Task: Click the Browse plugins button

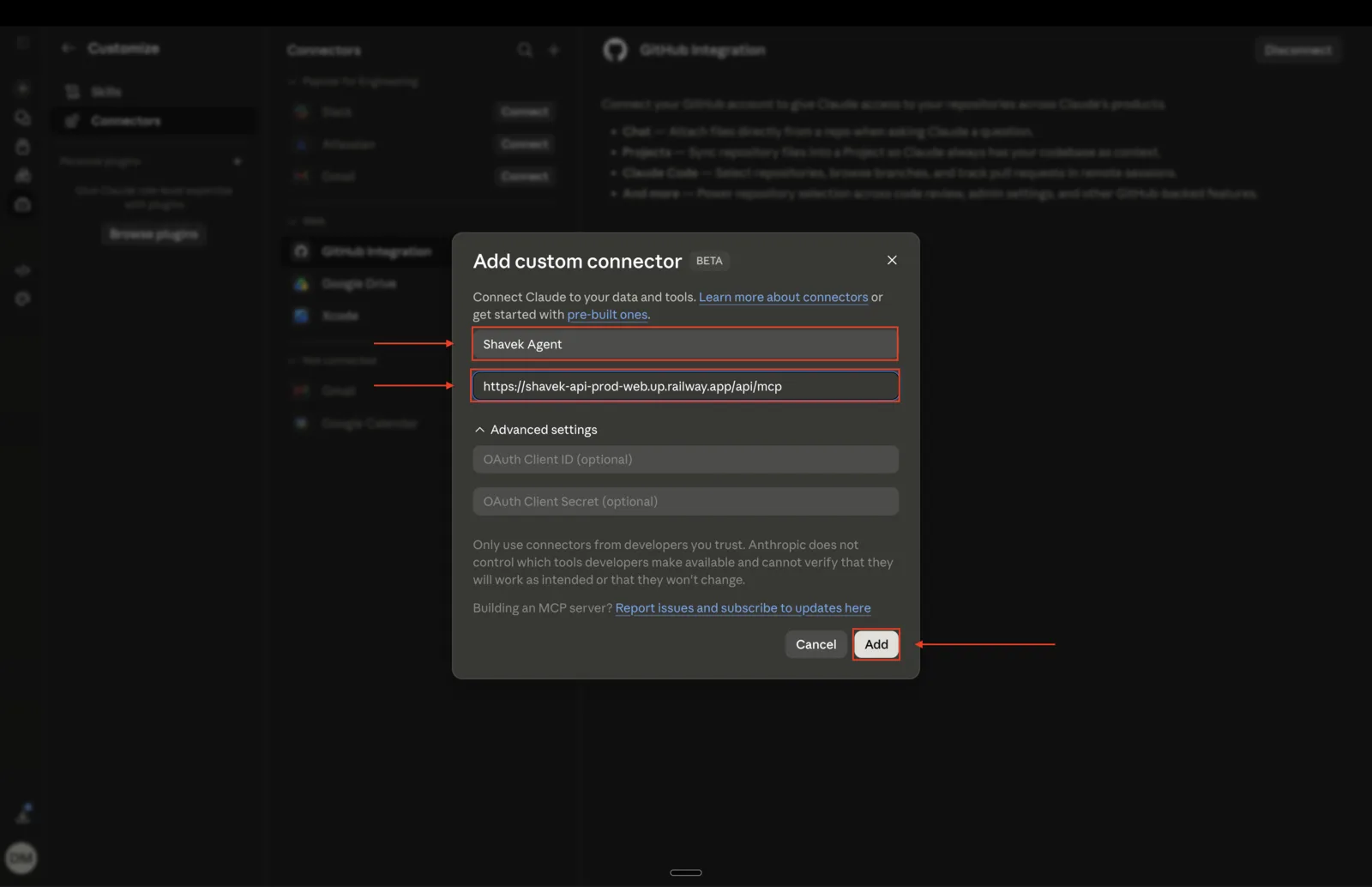Action: [153, 233]
